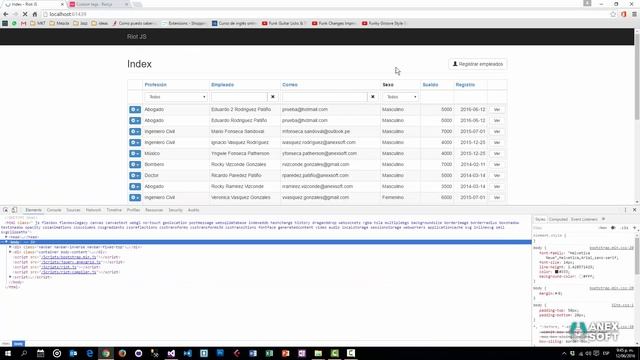Go back in the browser
Screen dimensions: 640x360
(6, 14)
